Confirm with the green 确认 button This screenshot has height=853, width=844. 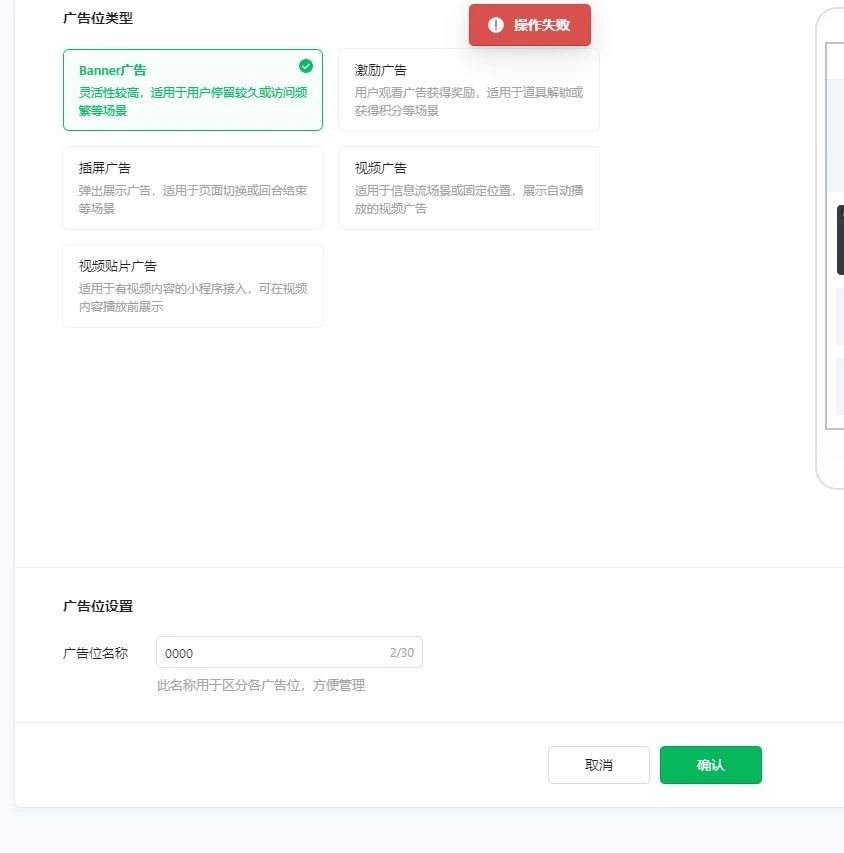click(711, 765)
